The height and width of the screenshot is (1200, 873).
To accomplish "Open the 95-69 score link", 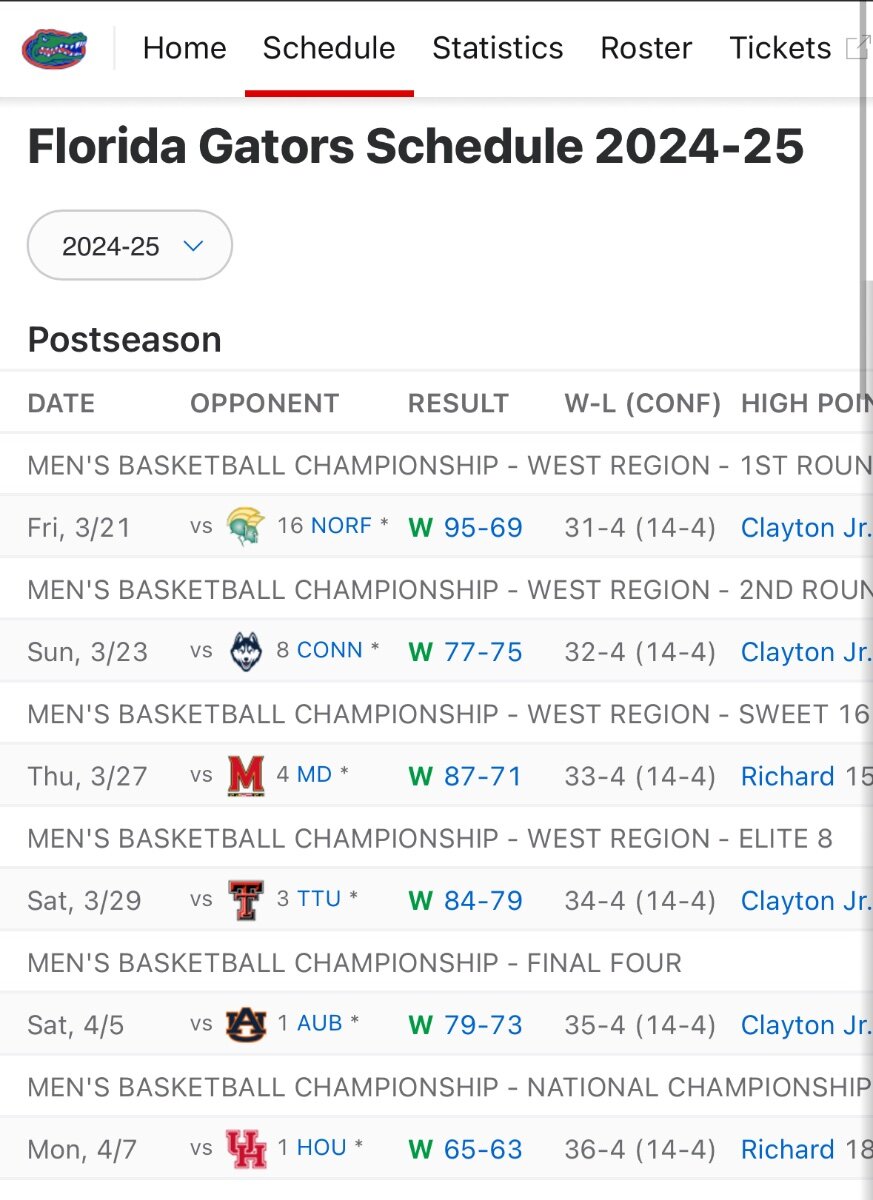I will pos(483,528).
